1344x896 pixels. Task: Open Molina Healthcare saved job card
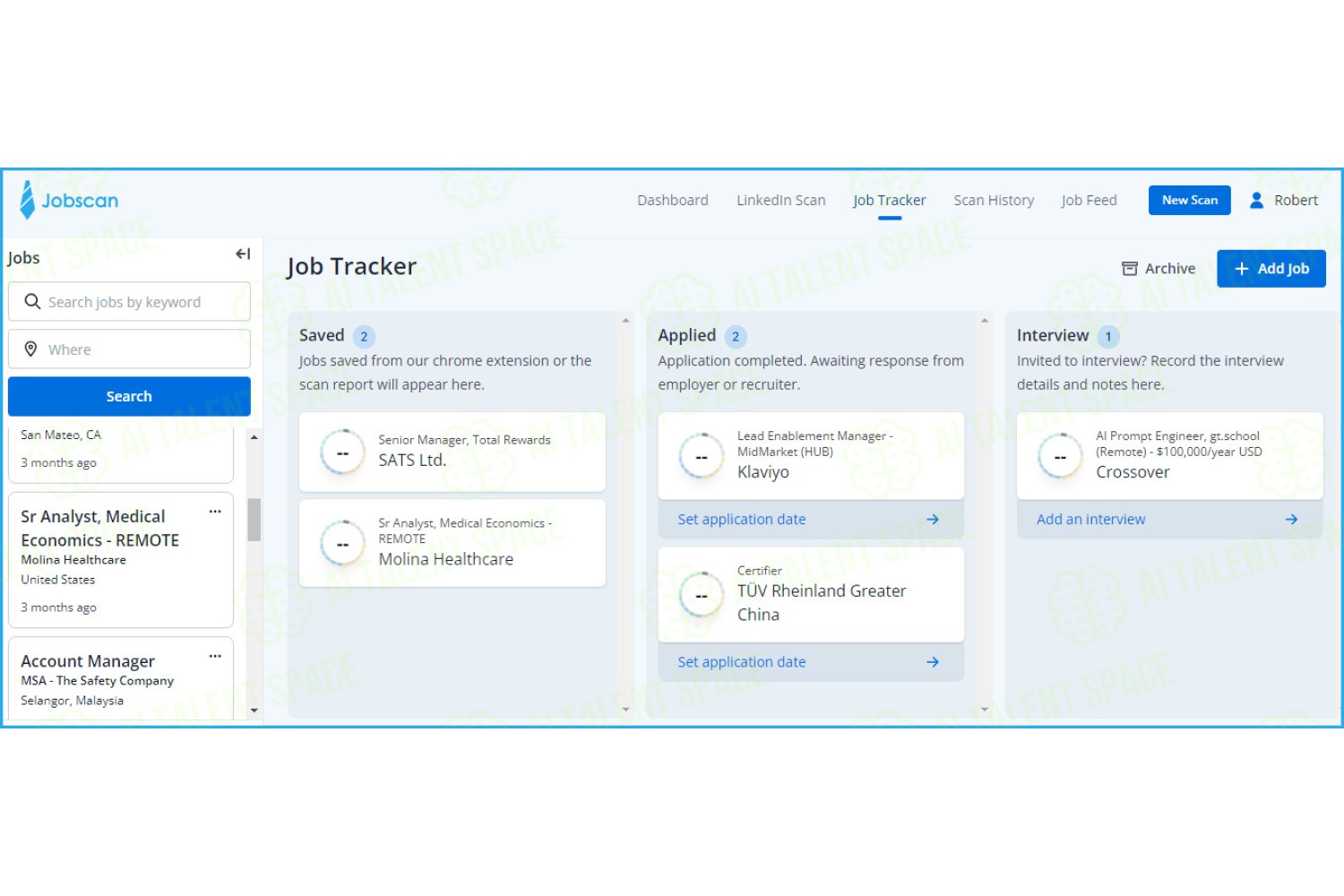[452, 543]
